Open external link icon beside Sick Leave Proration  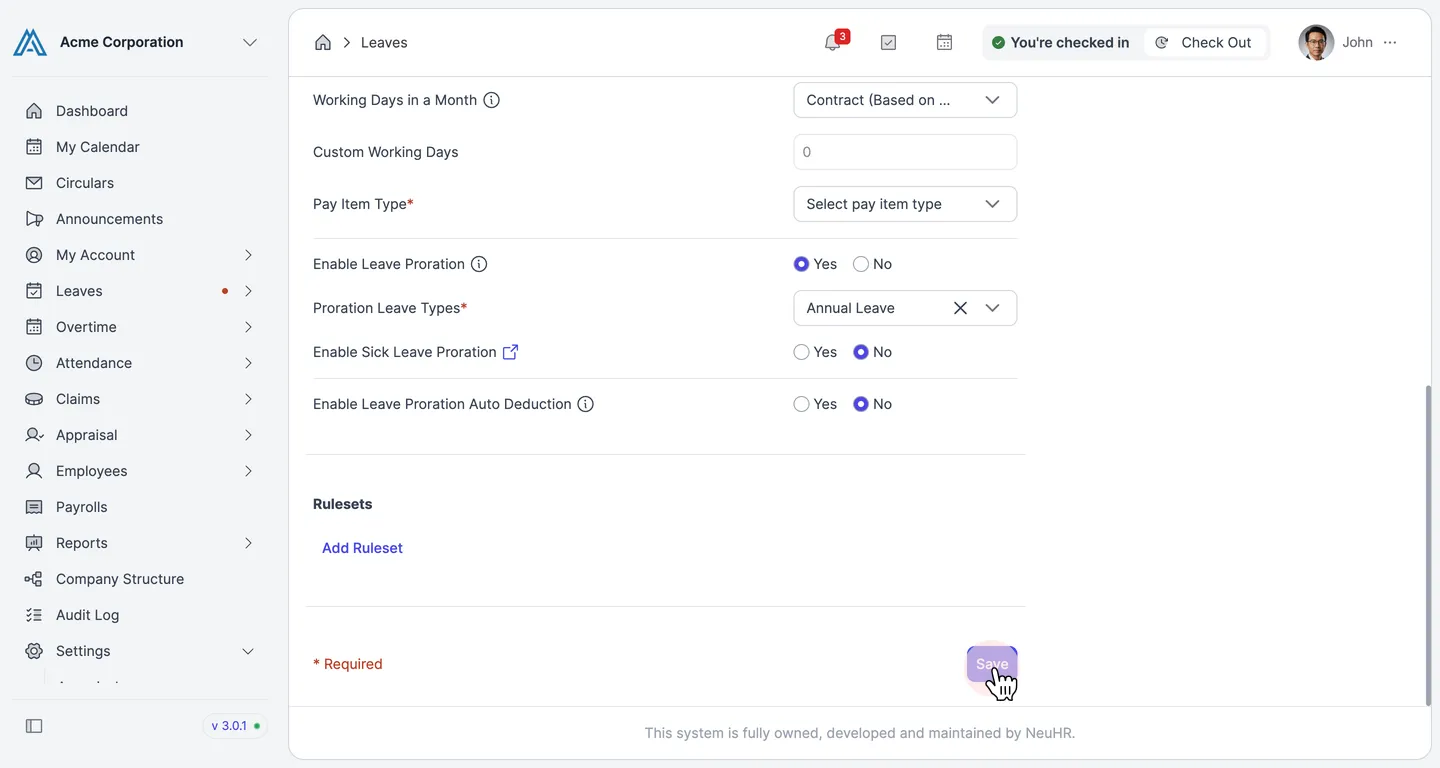point(510,352)
